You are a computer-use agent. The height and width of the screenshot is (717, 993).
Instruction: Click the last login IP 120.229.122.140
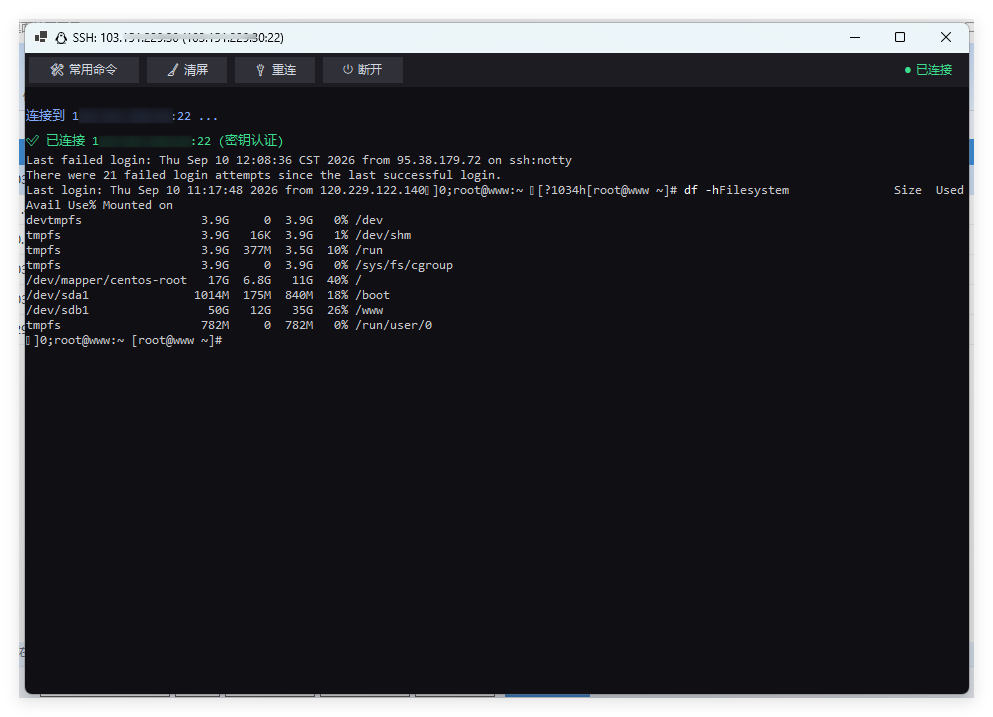(372, 190)
